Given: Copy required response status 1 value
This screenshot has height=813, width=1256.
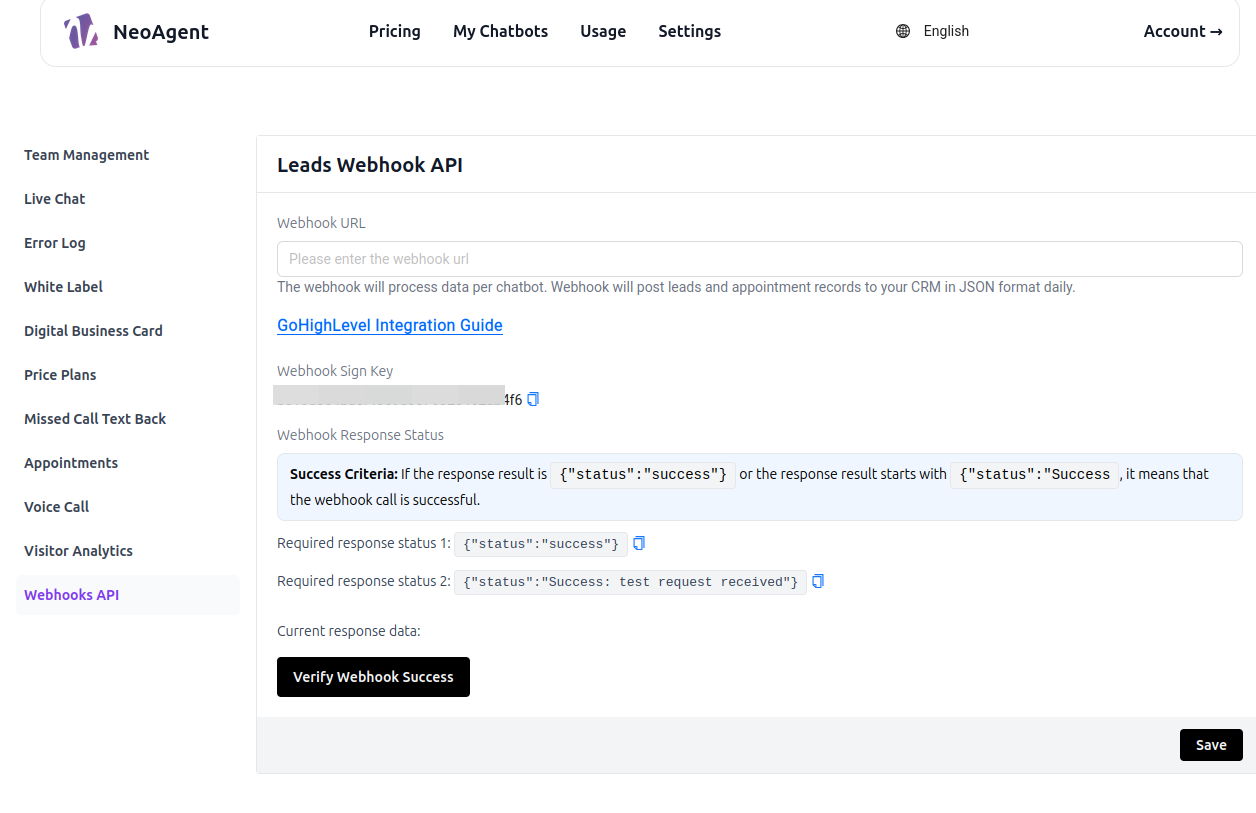Looking at the screenshot, I should [x=638, y=543].
